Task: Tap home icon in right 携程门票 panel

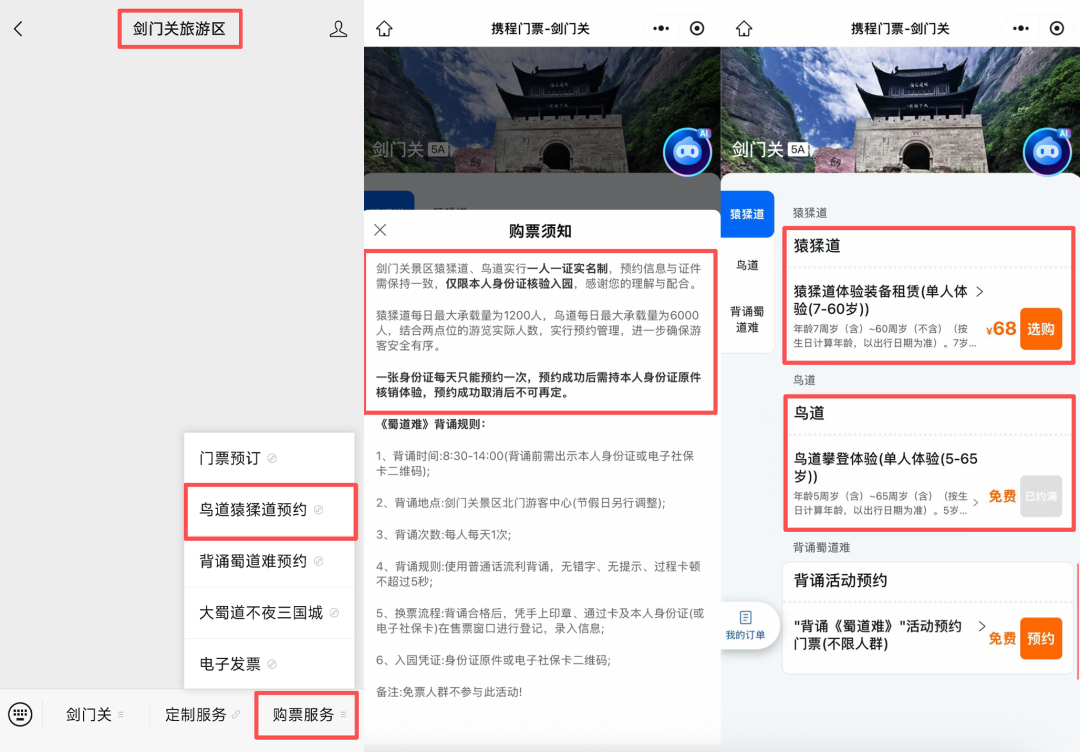Action: tap(744, 28)
